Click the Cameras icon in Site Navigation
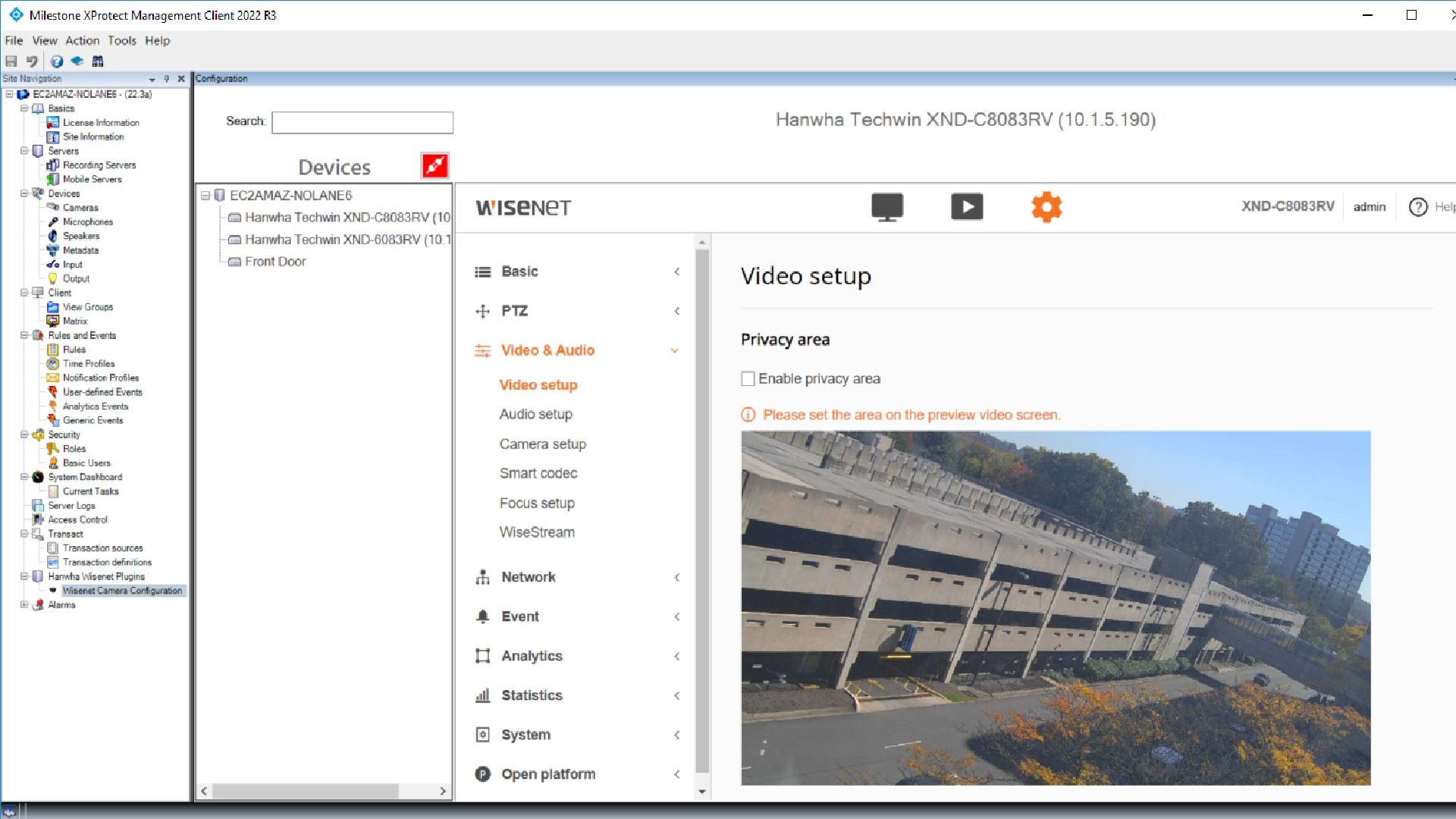 [53, 207]
